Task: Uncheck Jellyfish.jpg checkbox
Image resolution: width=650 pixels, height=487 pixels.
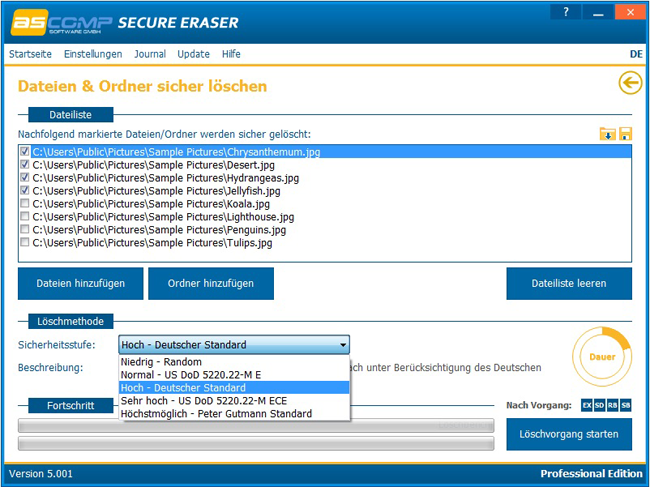Action: coord(25,190)
